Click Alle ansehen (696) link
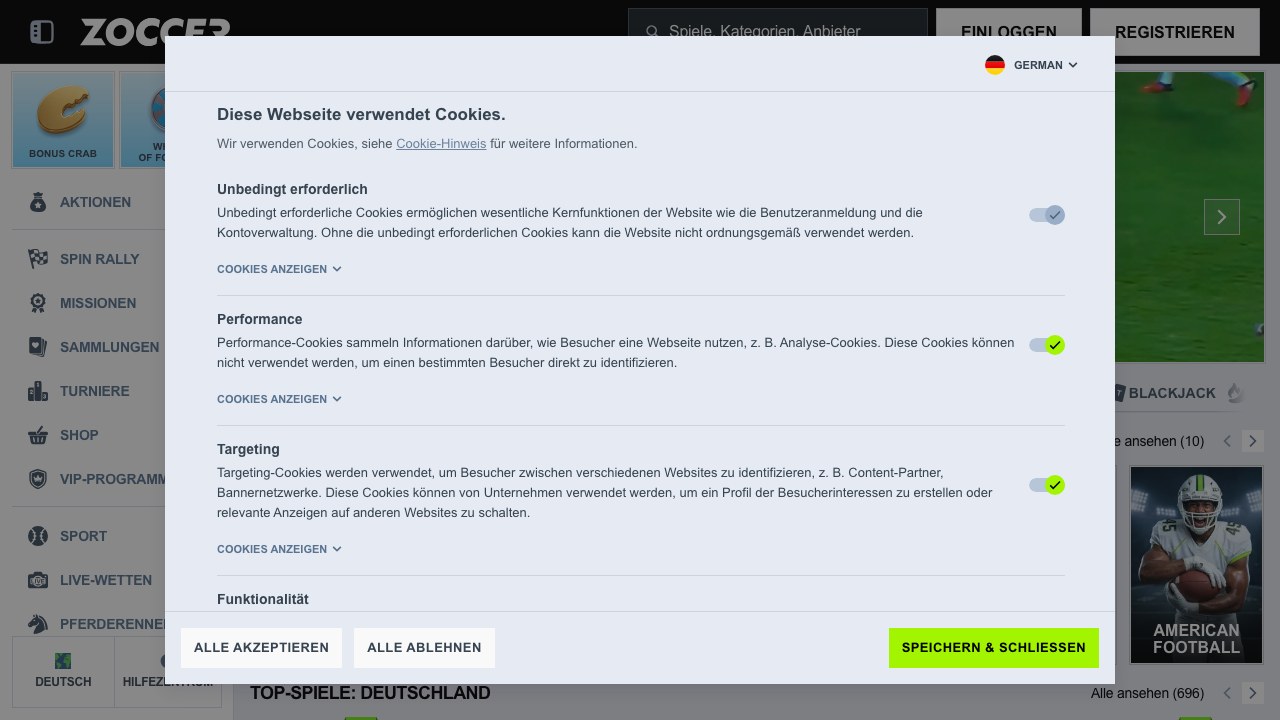This screenshot has width=1280, height=720. pos(1147,693)
